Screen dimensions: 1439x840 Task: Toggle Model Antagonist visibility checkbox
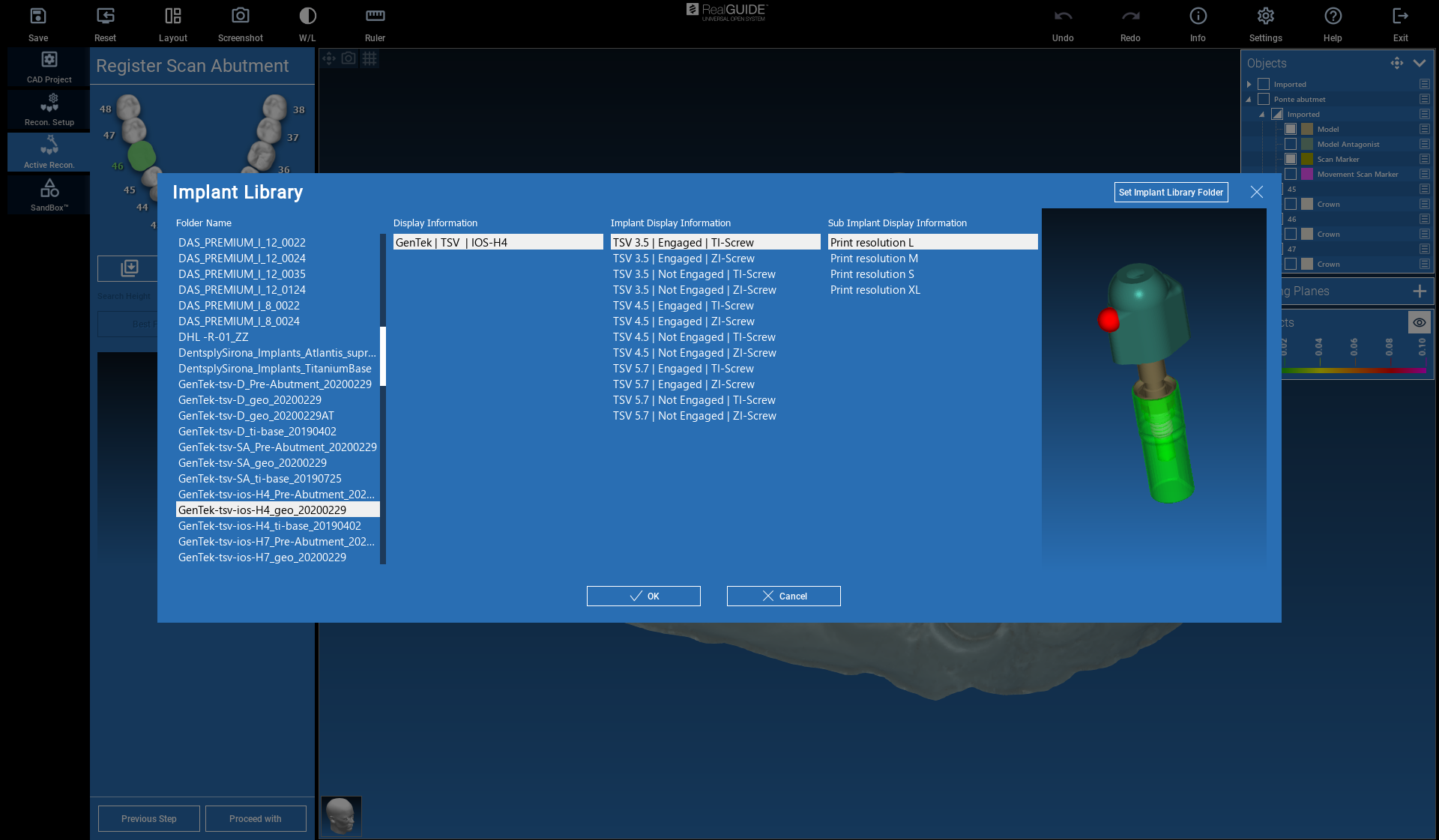(1291, 144)
